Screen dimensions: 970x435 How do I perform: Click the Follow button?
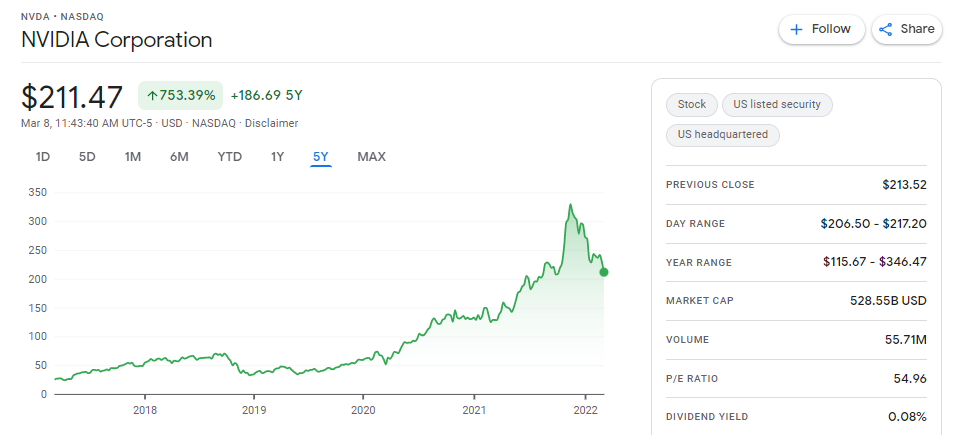click(822, 29)
